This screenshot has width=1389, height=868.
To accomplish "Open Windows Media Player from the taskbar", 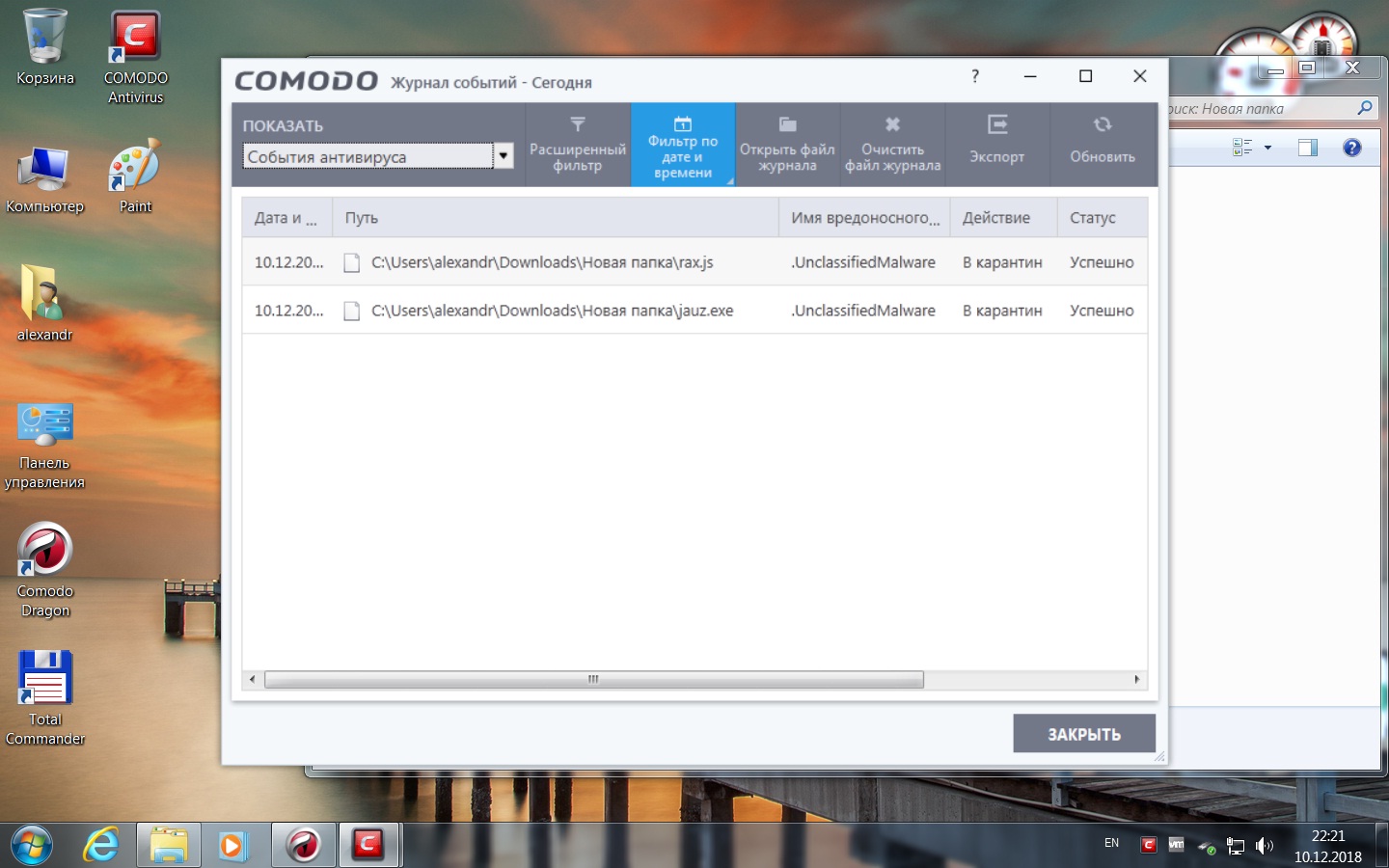I will (x=232, y=846).
